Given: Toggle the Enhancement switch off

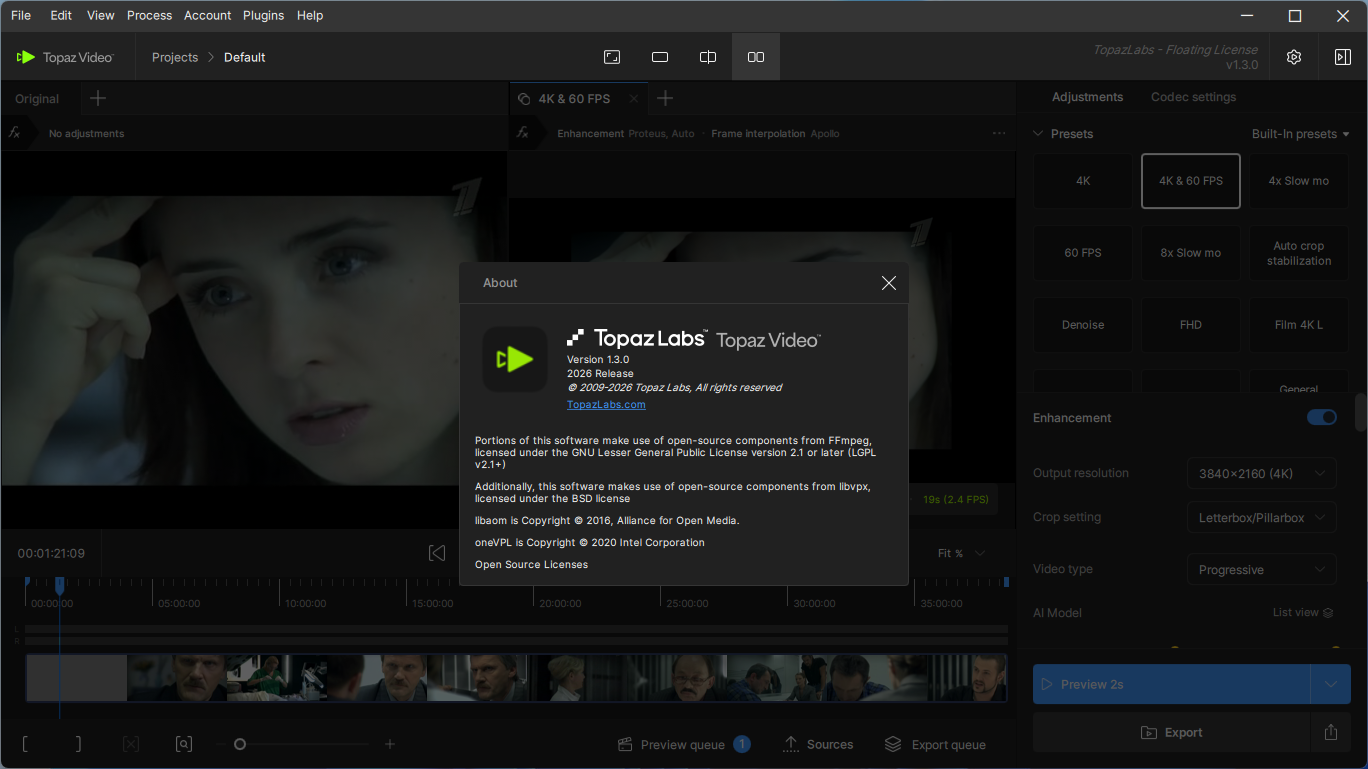Looking at the screenshot, I should (x=1321, y=417).
